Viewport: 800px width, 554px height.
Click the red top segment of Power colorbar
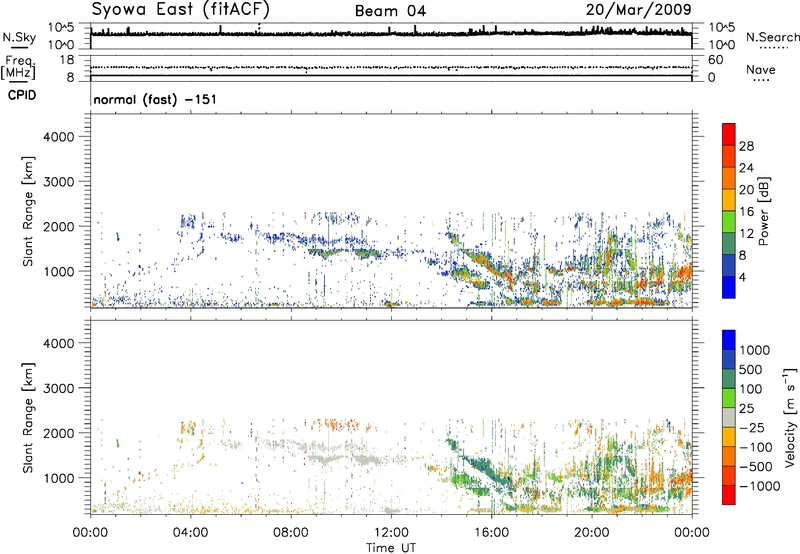pos(729,134)
